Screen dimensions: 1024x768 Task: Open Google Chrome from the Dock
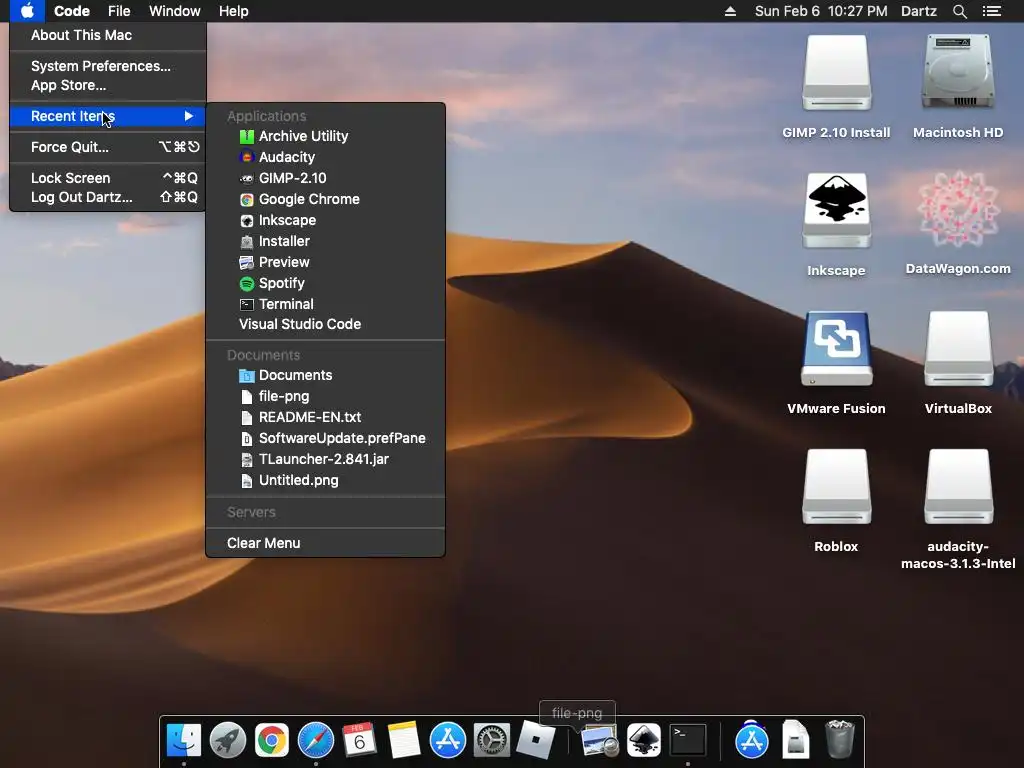pyautogui.click(x=272, y=740)
